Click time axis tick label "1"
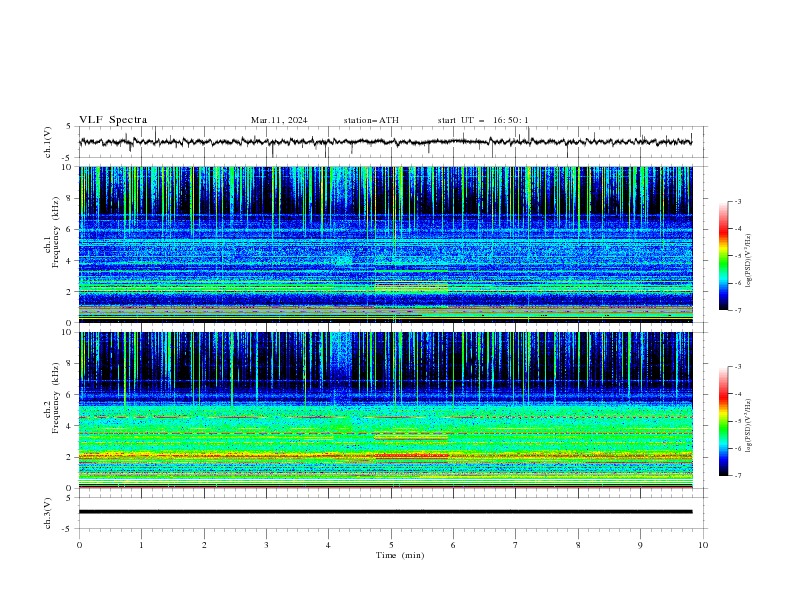This screenshot has width=792, height=612. pos(141,545)
